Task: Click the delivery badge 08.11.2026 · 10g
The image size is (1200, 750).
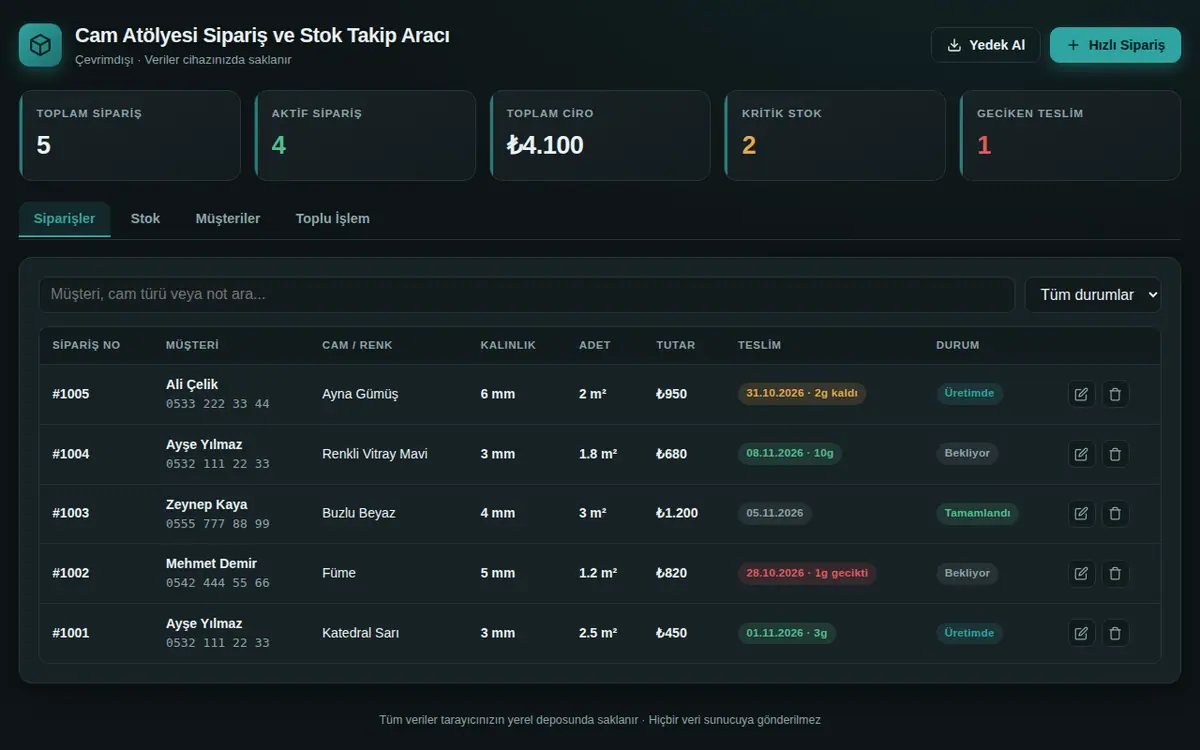Action: [x=790, y=453]
